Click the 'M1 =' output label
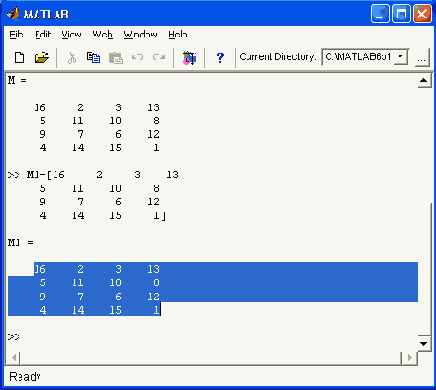The image size is (436, 390). 21,242
